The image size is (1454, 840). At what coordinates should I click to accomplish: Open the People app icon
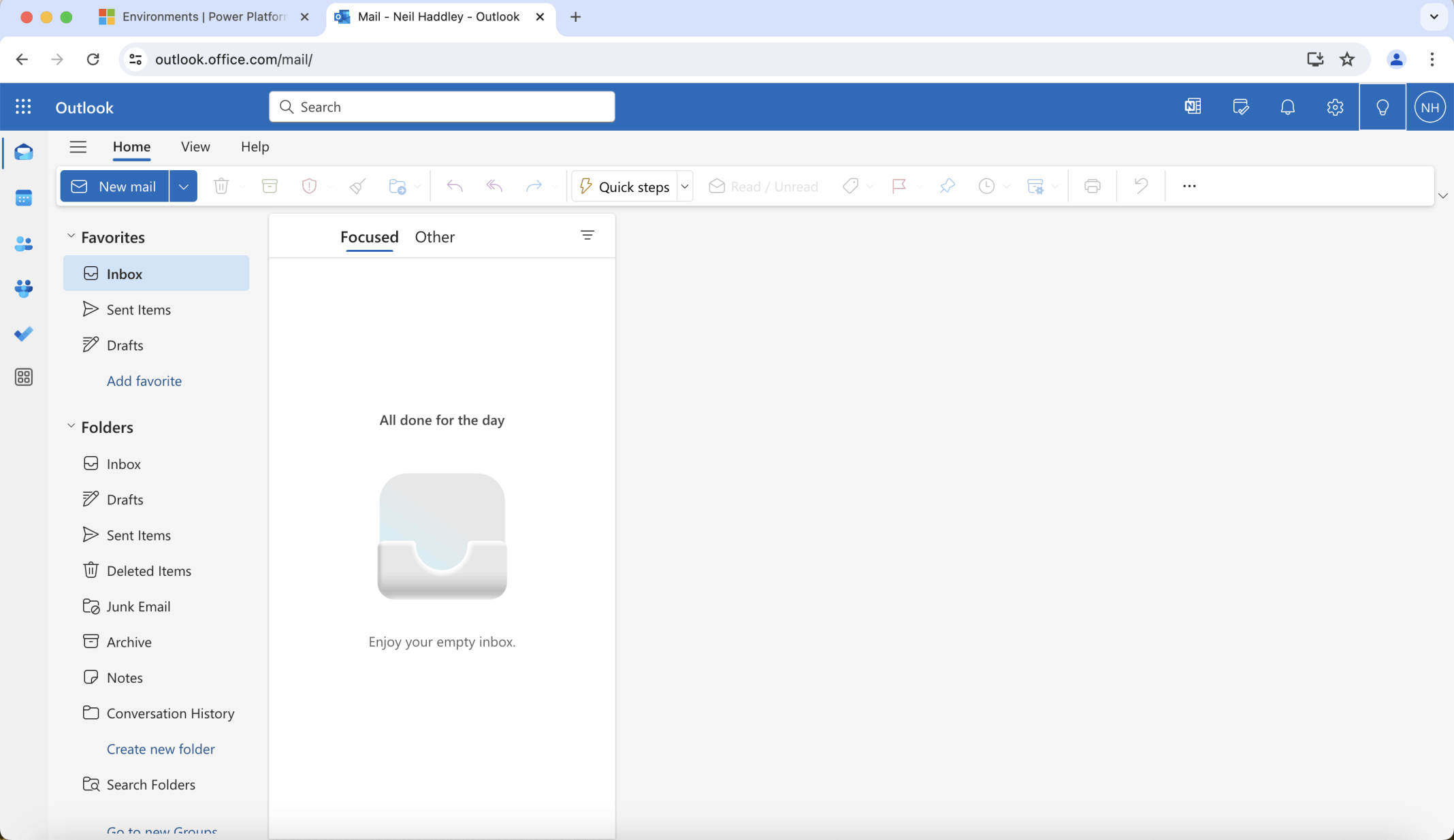[x=25, y=244]
